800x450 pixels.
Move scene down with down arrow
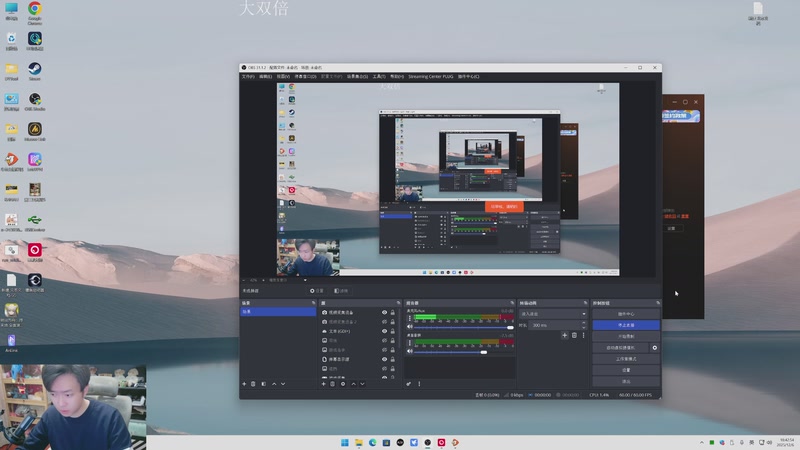[x=283, y=384]
